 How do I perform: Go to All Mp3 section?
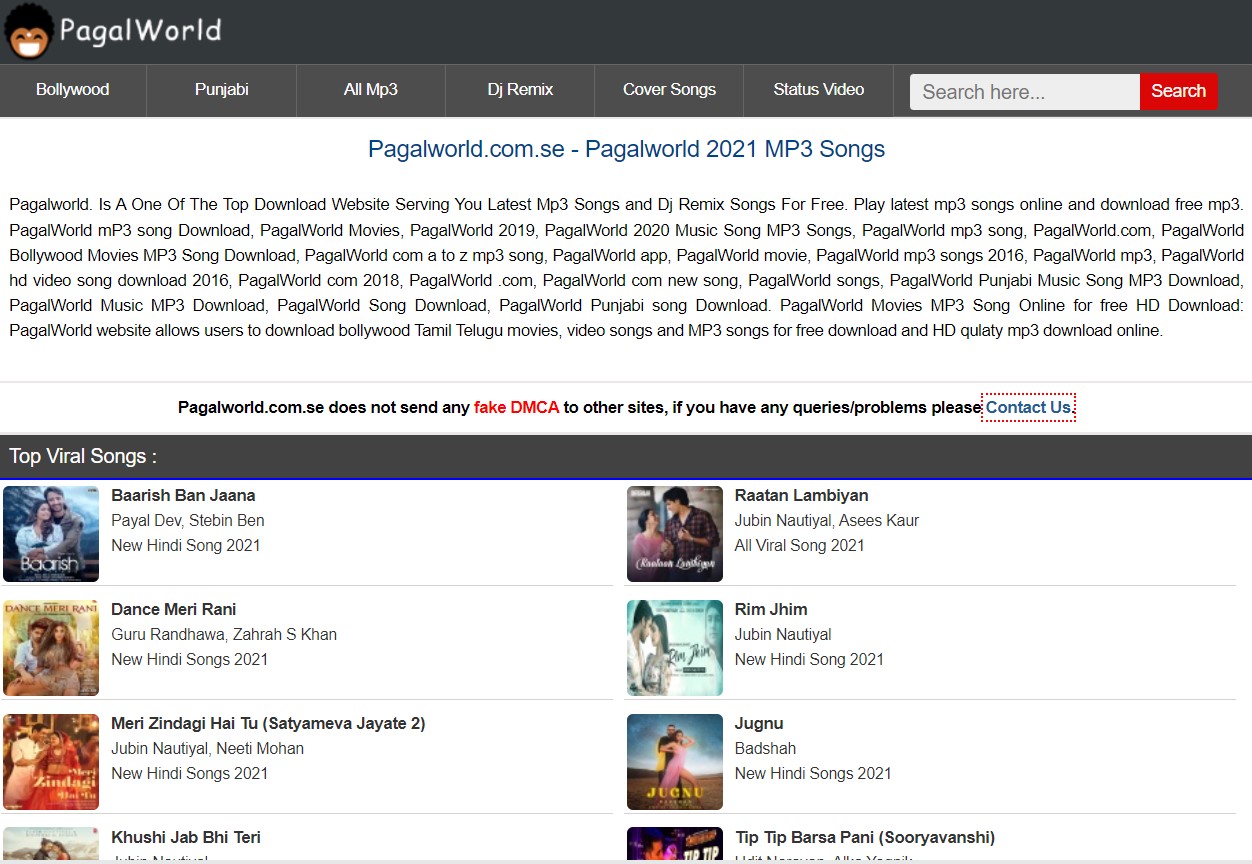371,90
